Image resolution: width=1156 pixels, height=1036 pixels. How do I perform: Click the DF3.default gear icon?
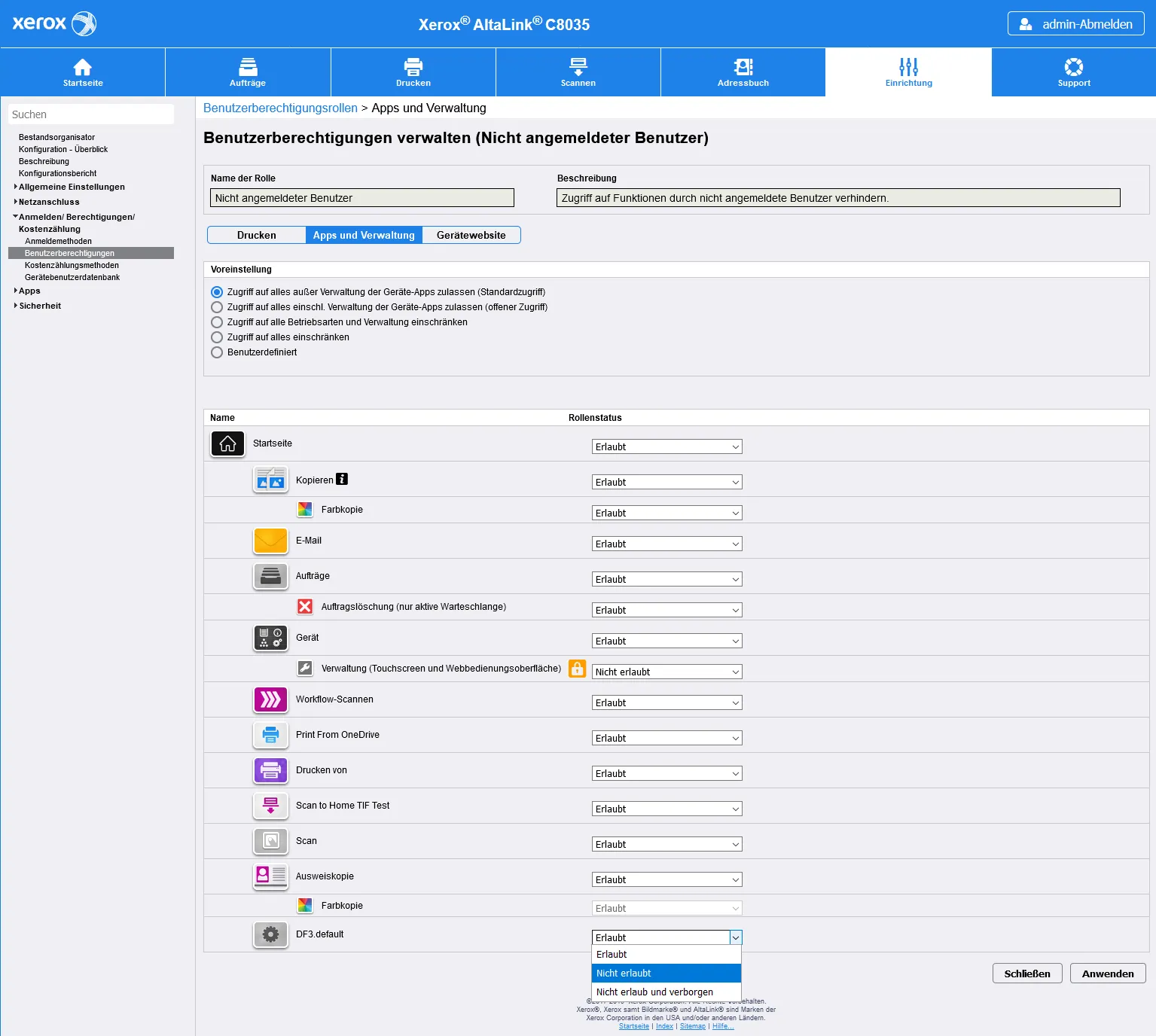click(270, 934)
